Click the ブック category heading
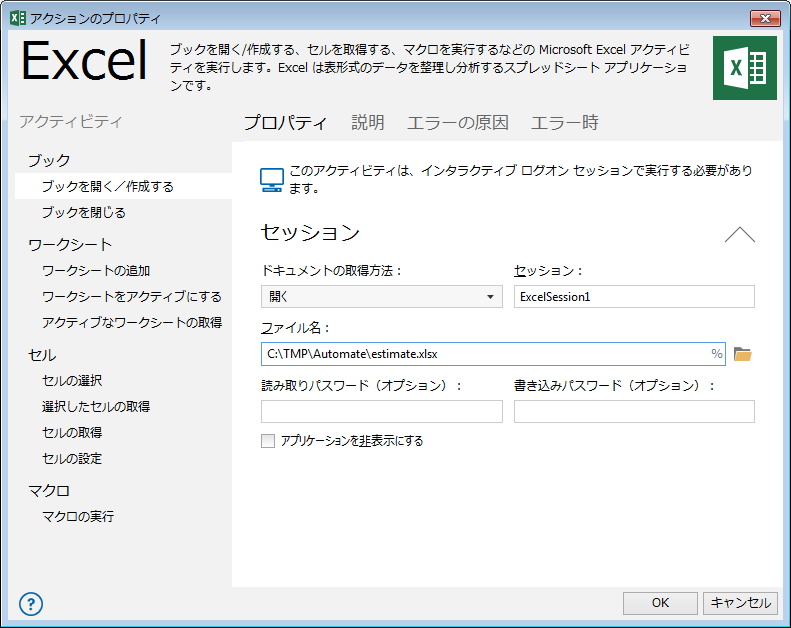This screenshot has height=628, width=791. click(49, 160)
